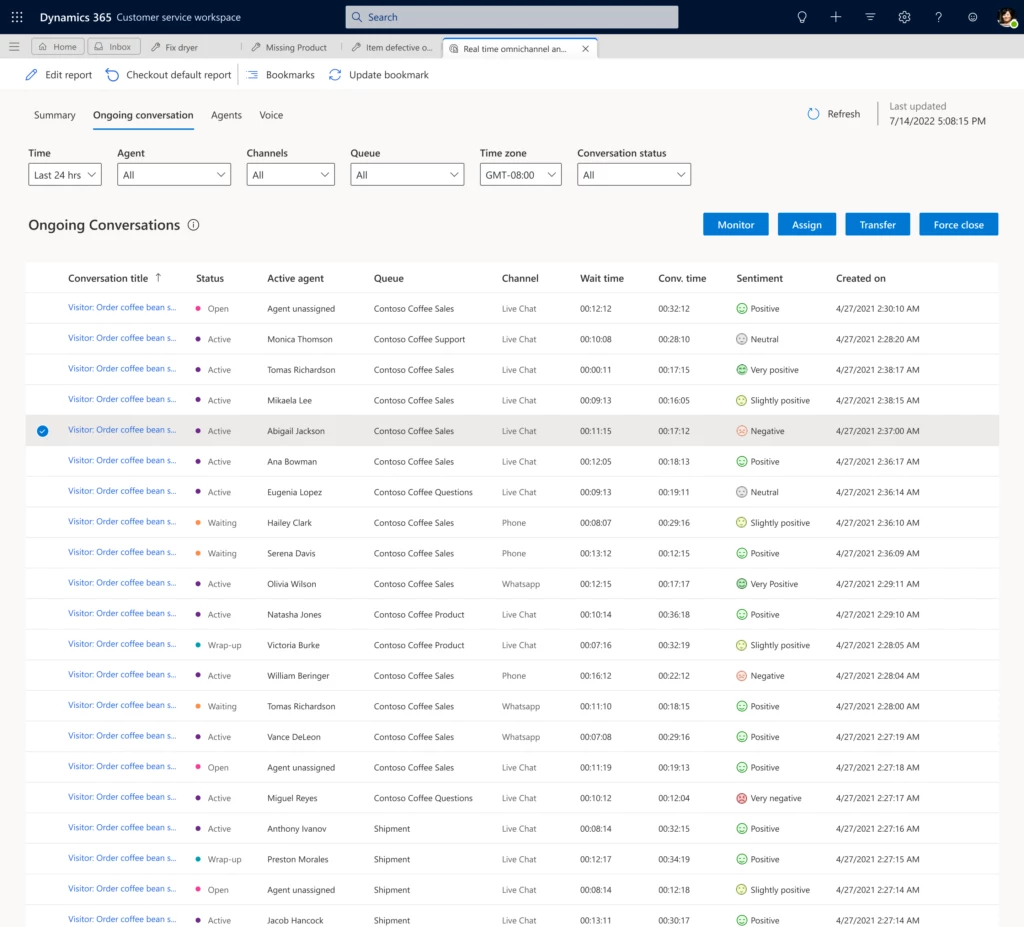Switch to the Agents tab

click(x=226, y=115)
